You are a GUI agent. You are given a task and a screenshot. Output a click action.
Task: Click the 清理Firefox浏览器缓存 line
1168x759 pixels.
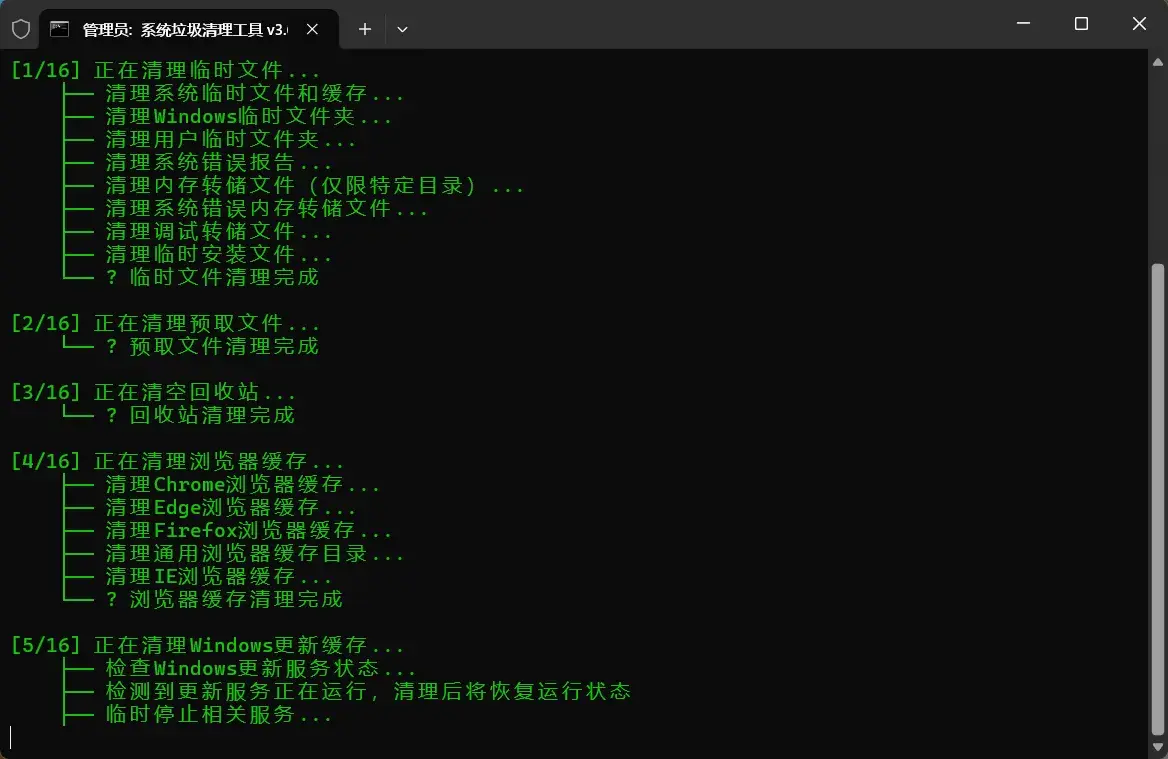pyautogui.click(x=245, y=530)
